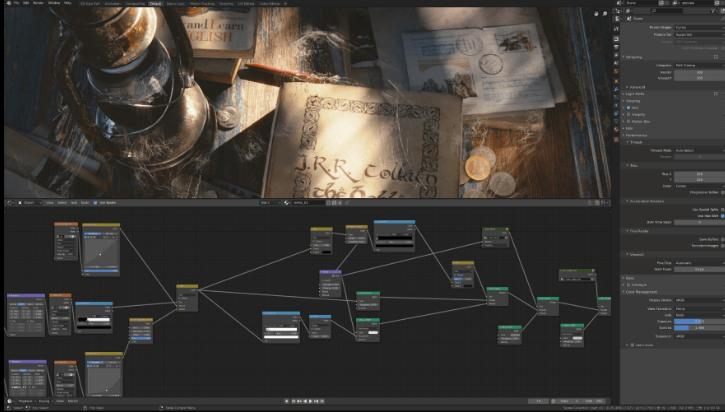Viewport: 725px width, 412px height.
Task: Open the File menu
Action: pos(17,3)
